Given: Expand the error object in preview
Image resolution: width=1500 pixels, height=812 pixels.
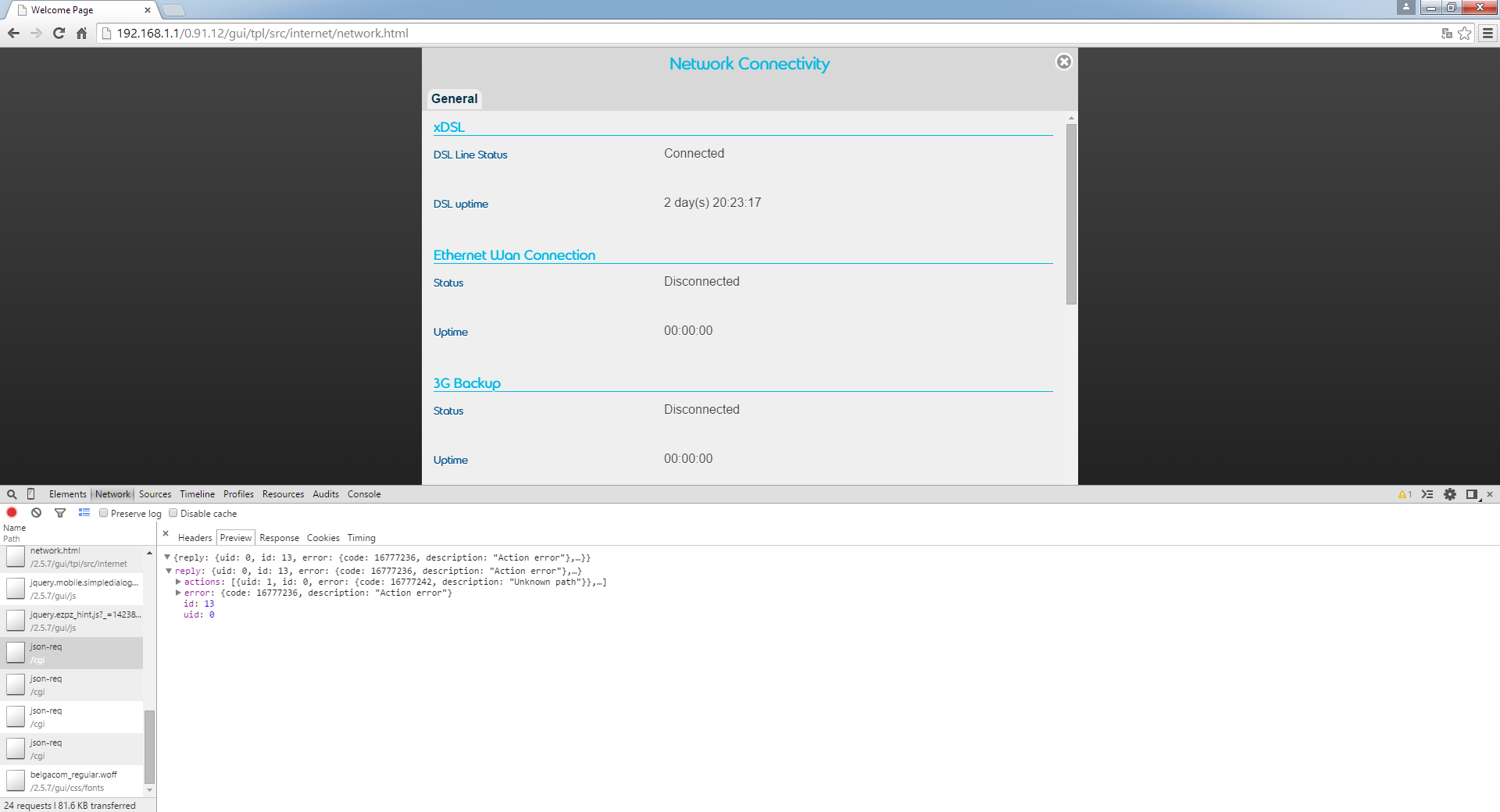Looking at the screenshot, I should [x=179, y=593].
